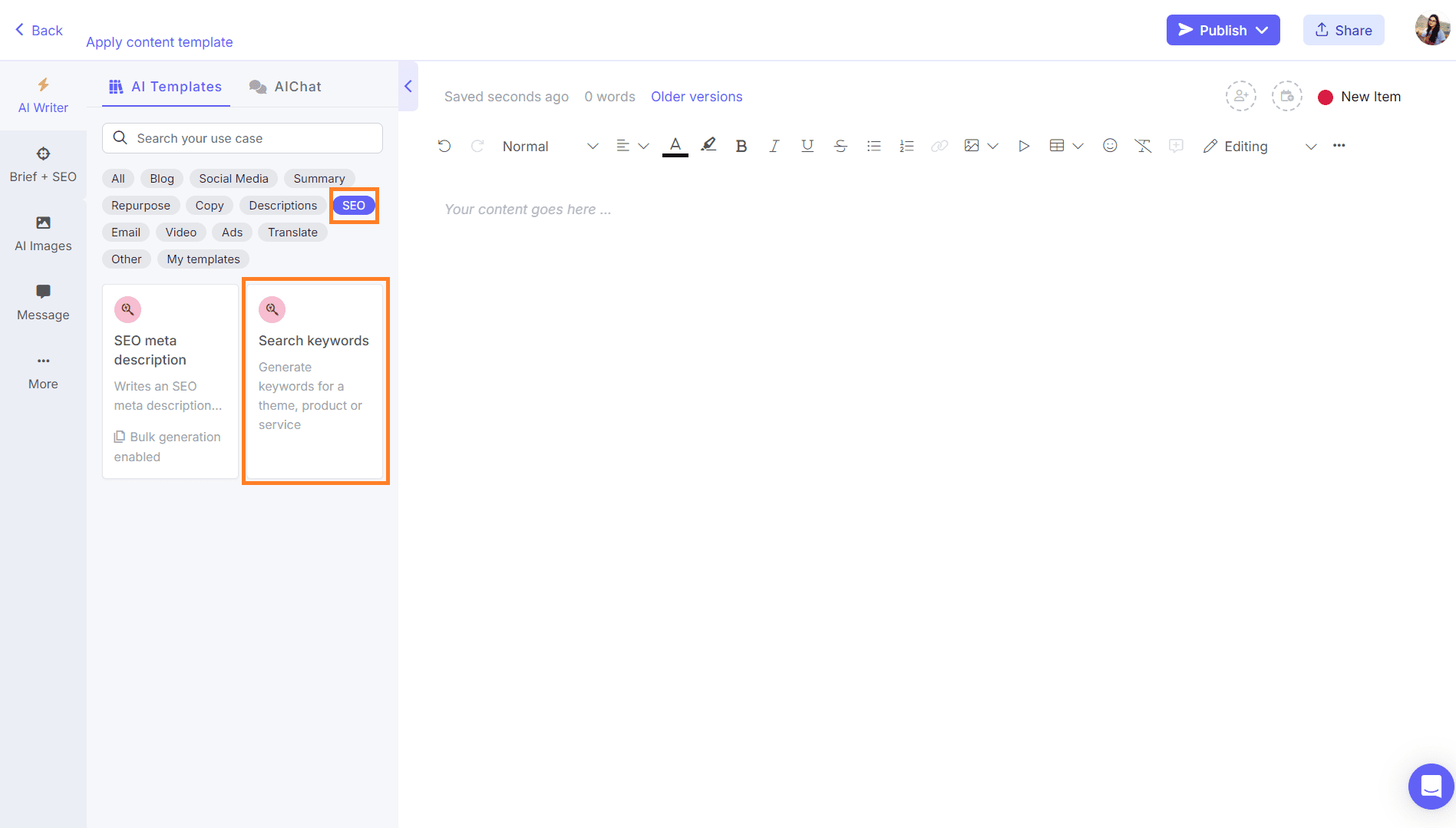
Task: Select the SEO filter chip
Action: (354, 206)
